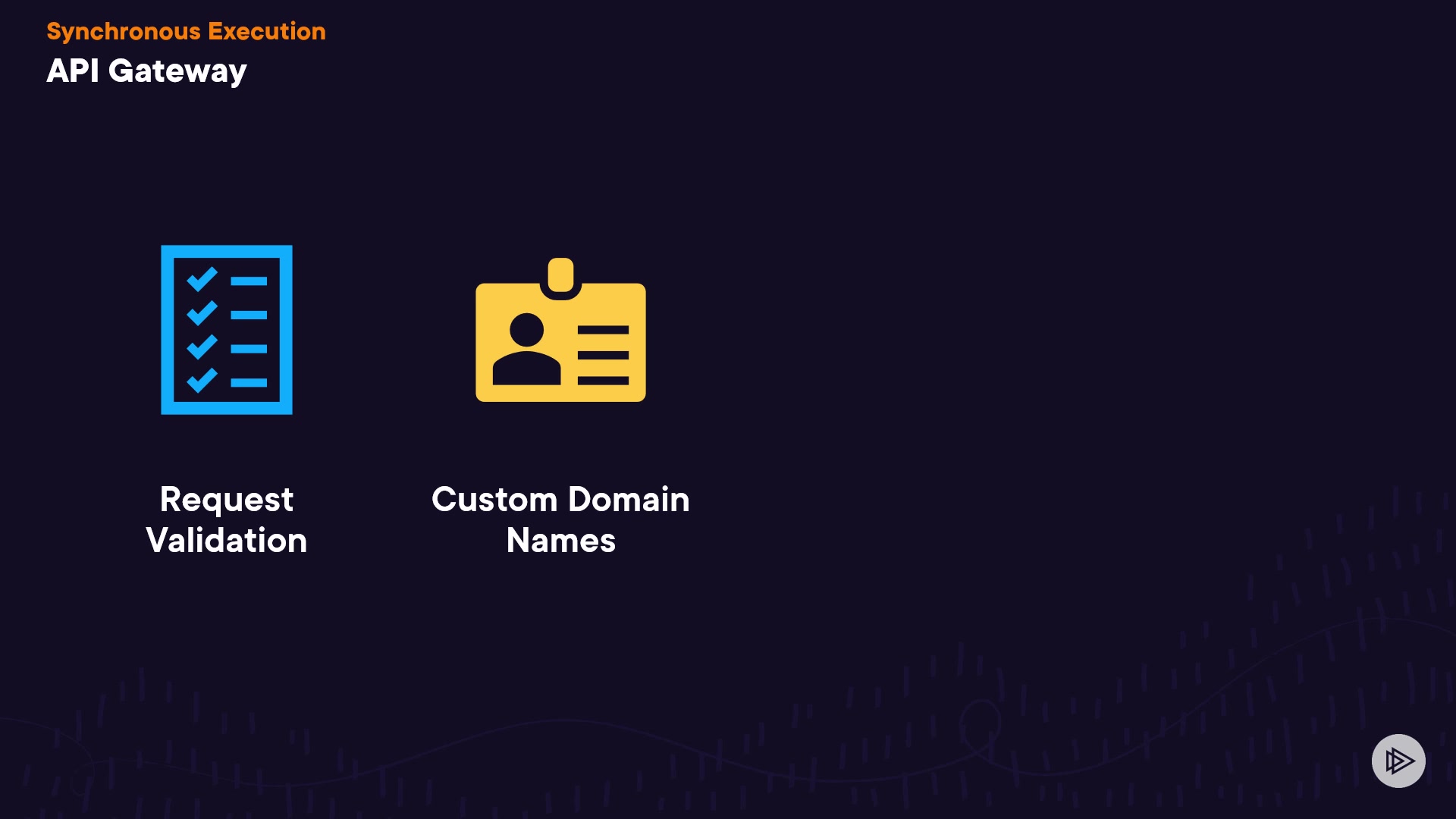This screenshot has height=819, width=1456.
Task: Click the second checkmark in the checklist
Action: [x=202, y=313]
